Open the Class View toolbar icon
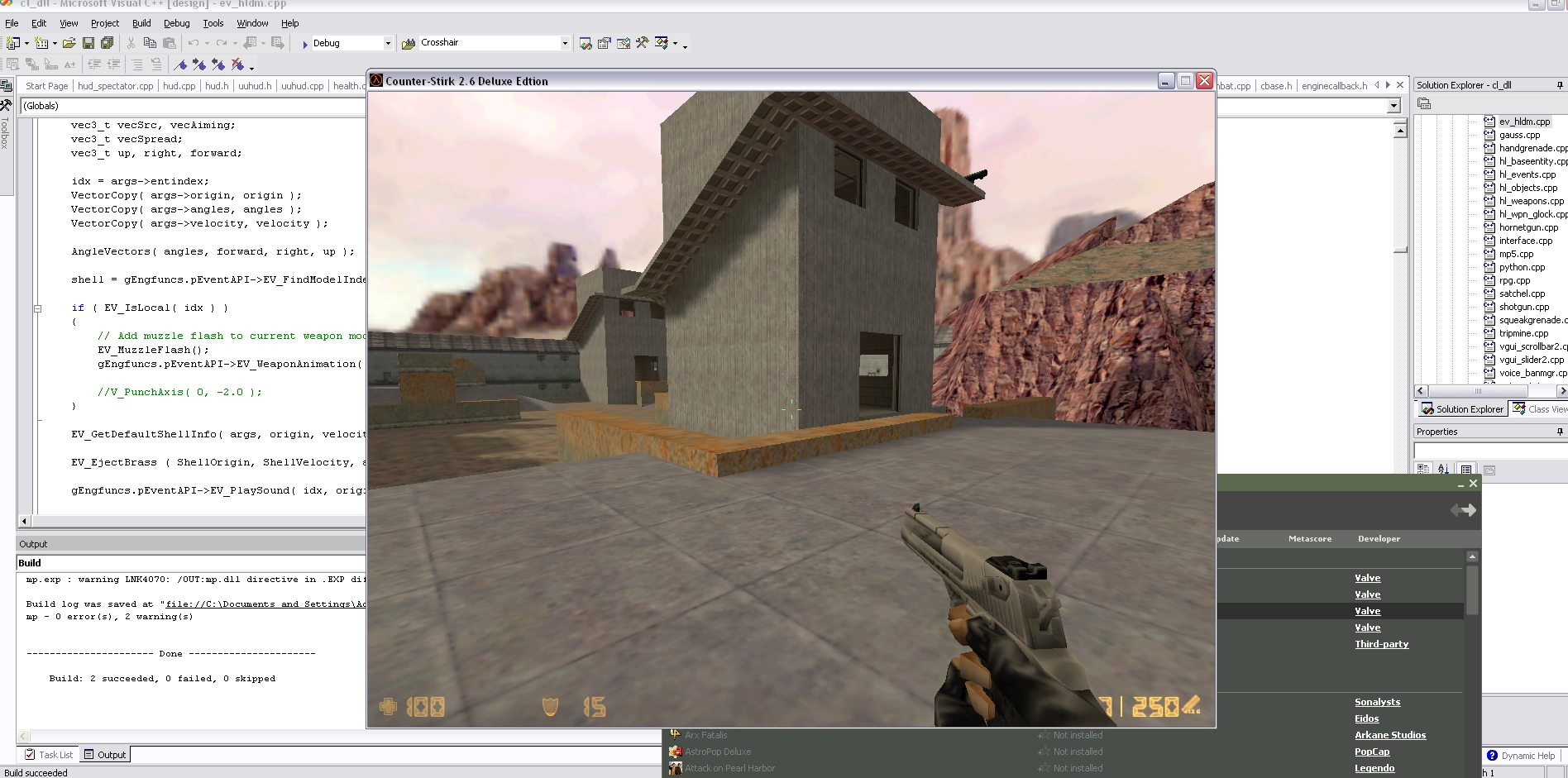1568x778 pixels. 662,43
